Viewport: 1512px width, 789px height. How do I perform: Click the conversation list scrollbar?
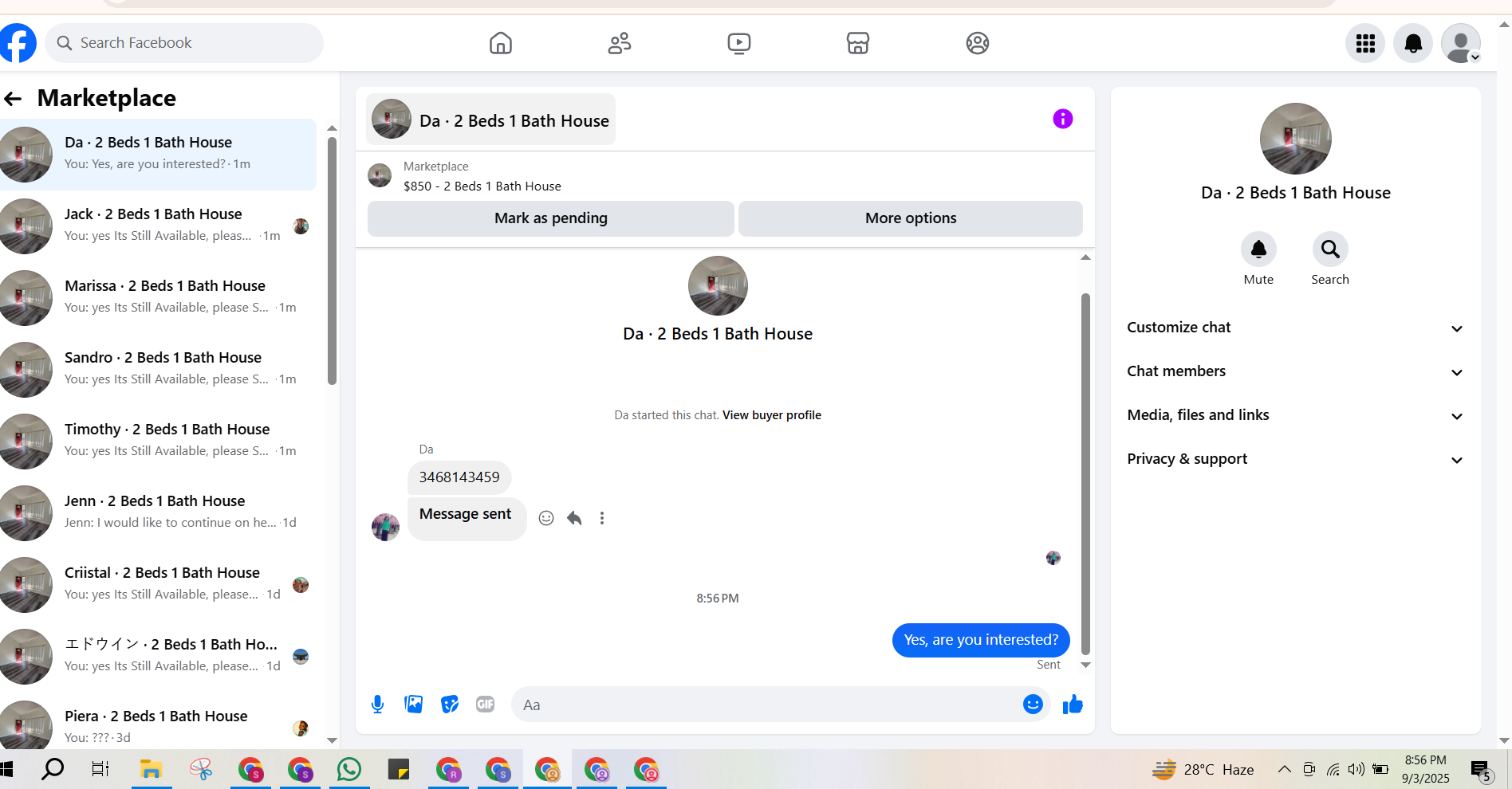point(332,261)
